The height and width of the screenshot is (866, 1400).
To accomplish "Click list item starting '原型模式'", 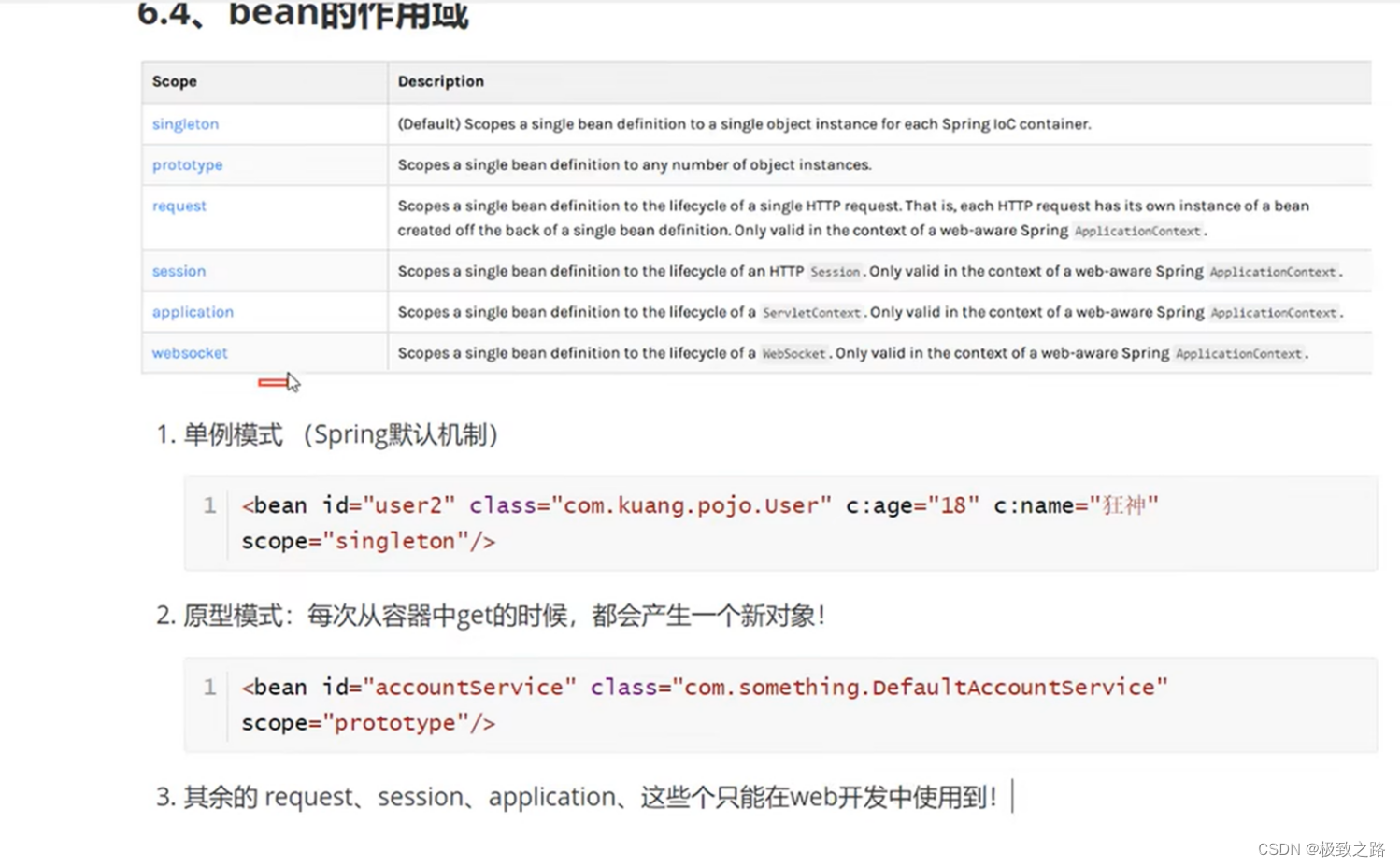I will [505, 616].
